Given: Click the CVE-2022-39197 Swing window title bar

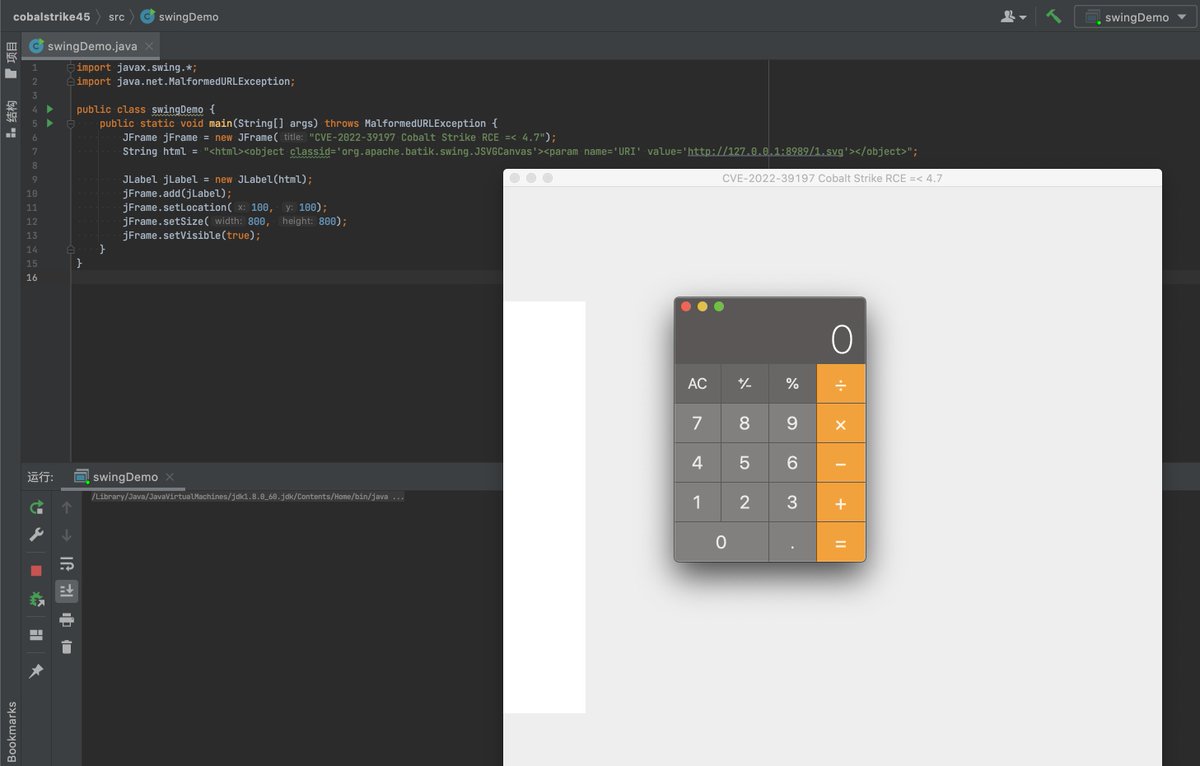Looking at the screenshot, I should click(x=832, y=178).
